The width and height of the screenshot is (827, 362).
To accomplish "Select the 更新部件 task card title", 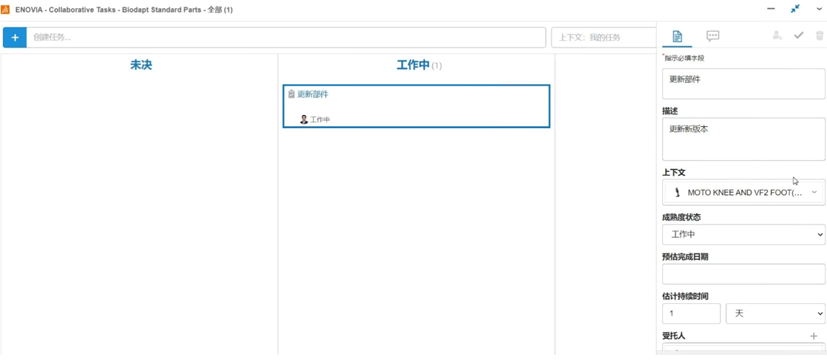I will pyautogui.click(x=313, y=94).
